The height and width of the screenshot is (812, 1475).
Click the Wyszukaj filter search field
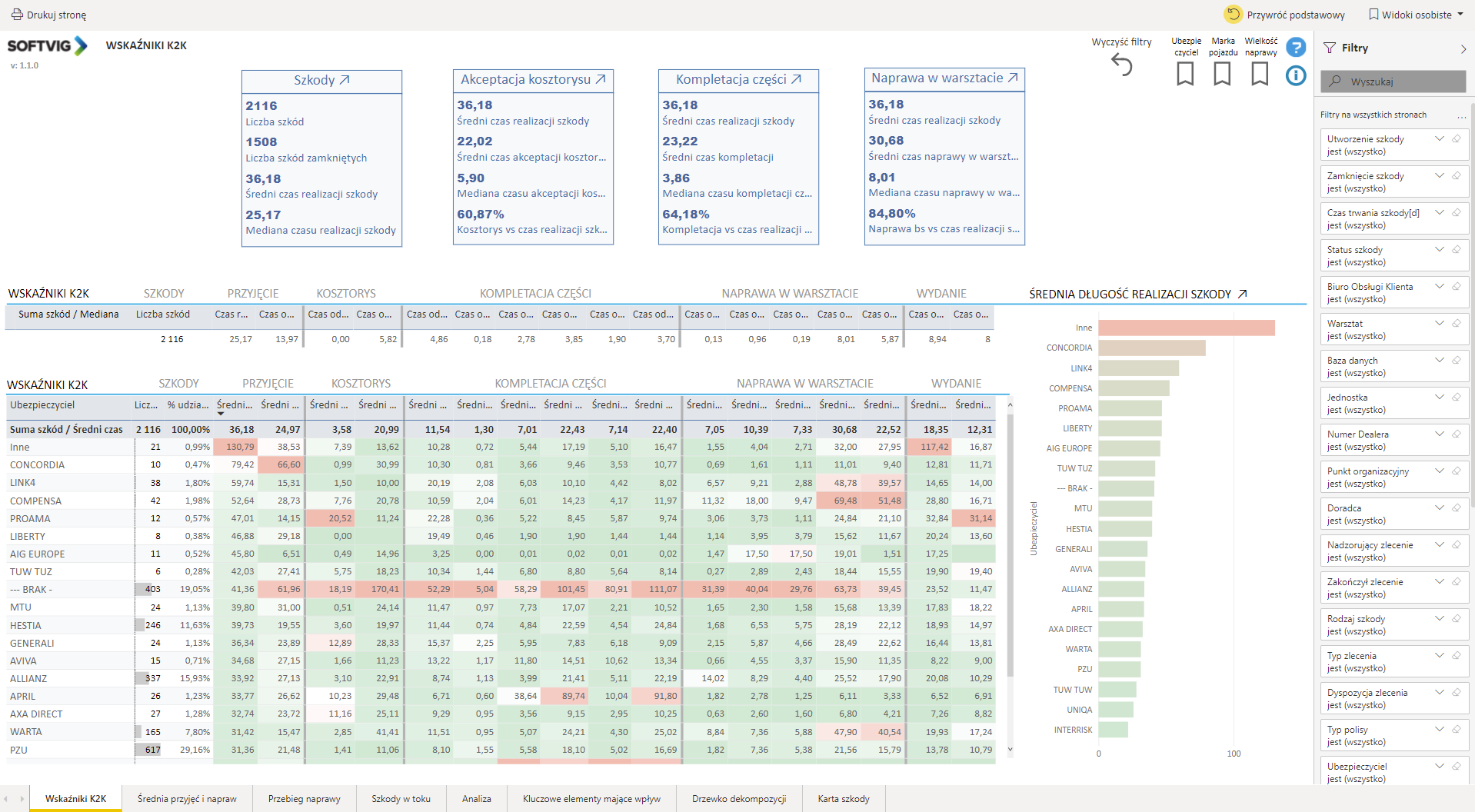(x=1393, y=82)
